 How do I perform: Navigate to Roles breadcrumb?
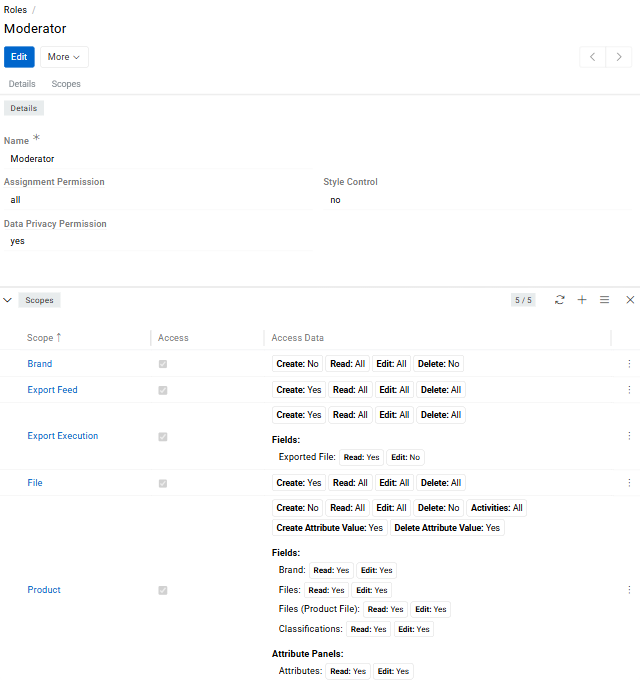(15, 9)
